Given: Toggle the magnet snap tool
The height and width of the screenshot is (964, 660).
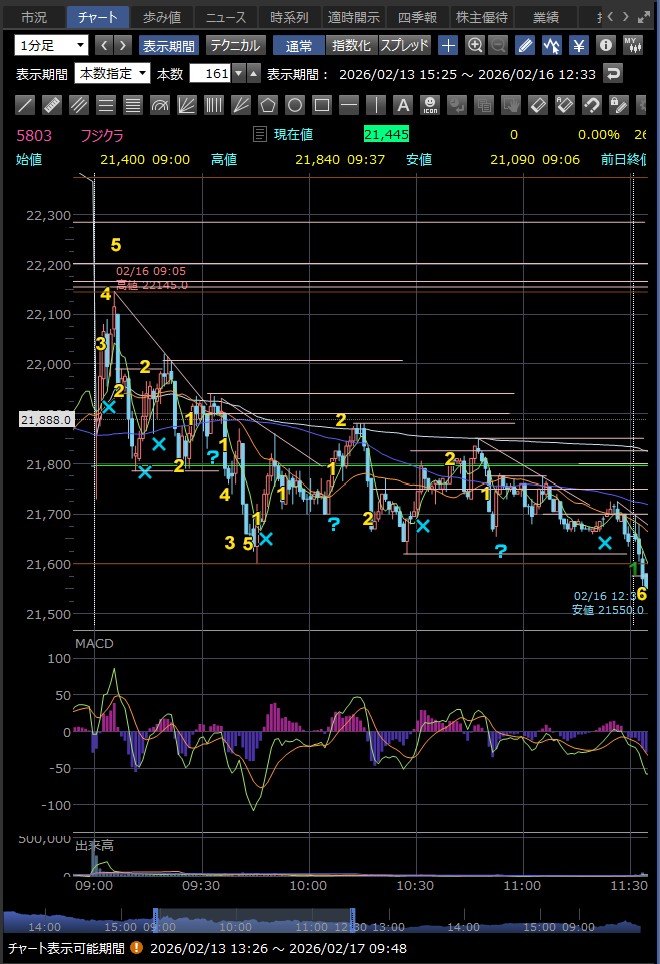Looking at the screenshot, I should coord(592,105).
